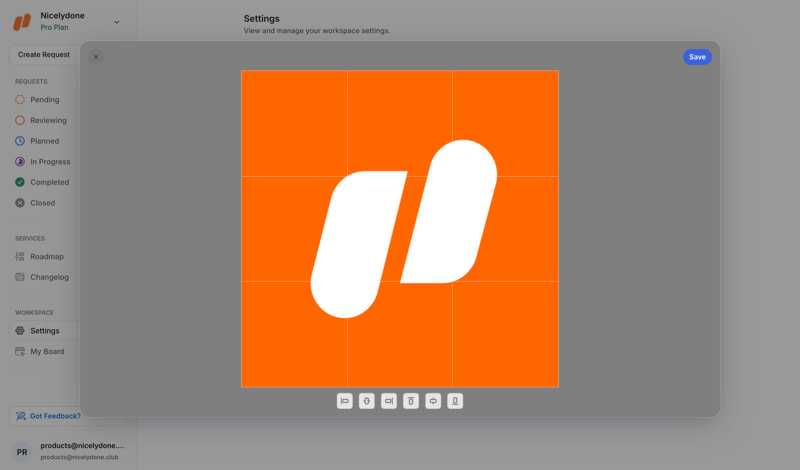This screenshot has height=470, width=800.
Task: Close the image crop dialog with X
Action: pyautogui.click(x=96, y=57)
